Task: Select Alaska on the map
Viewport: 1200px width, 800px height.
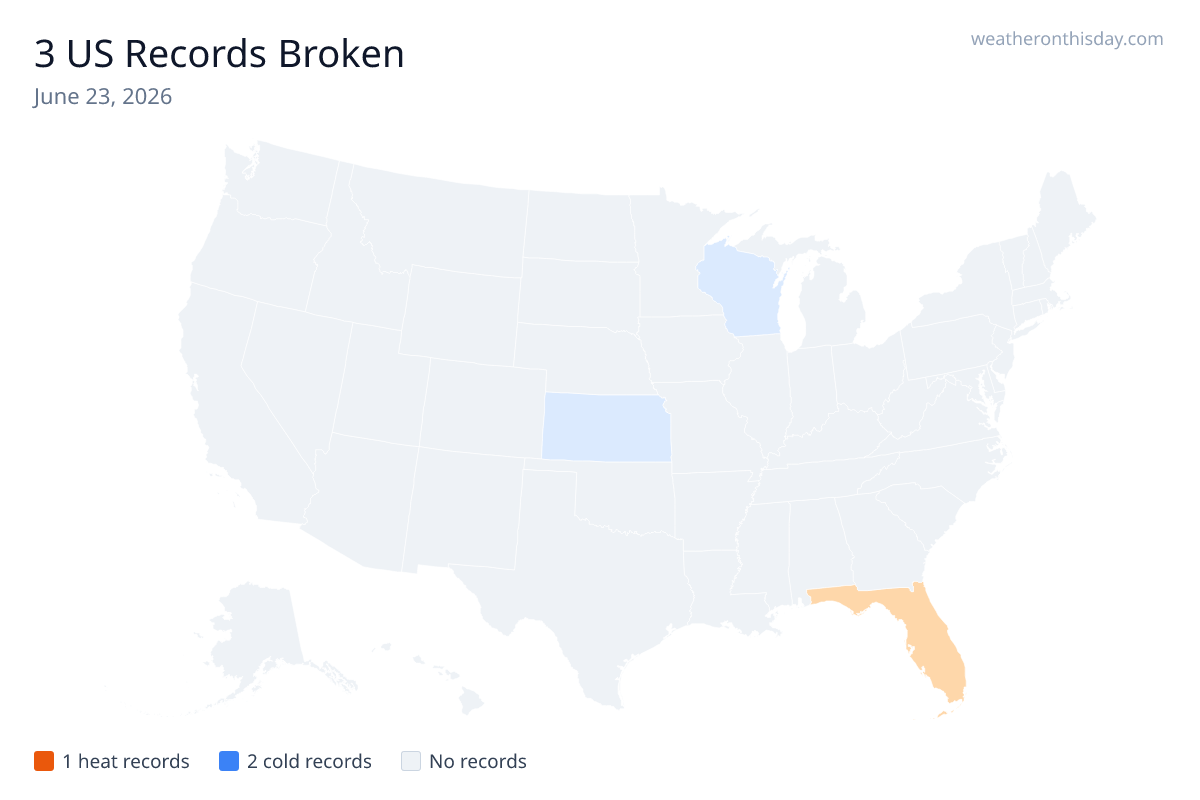Action: click(255, 640)
